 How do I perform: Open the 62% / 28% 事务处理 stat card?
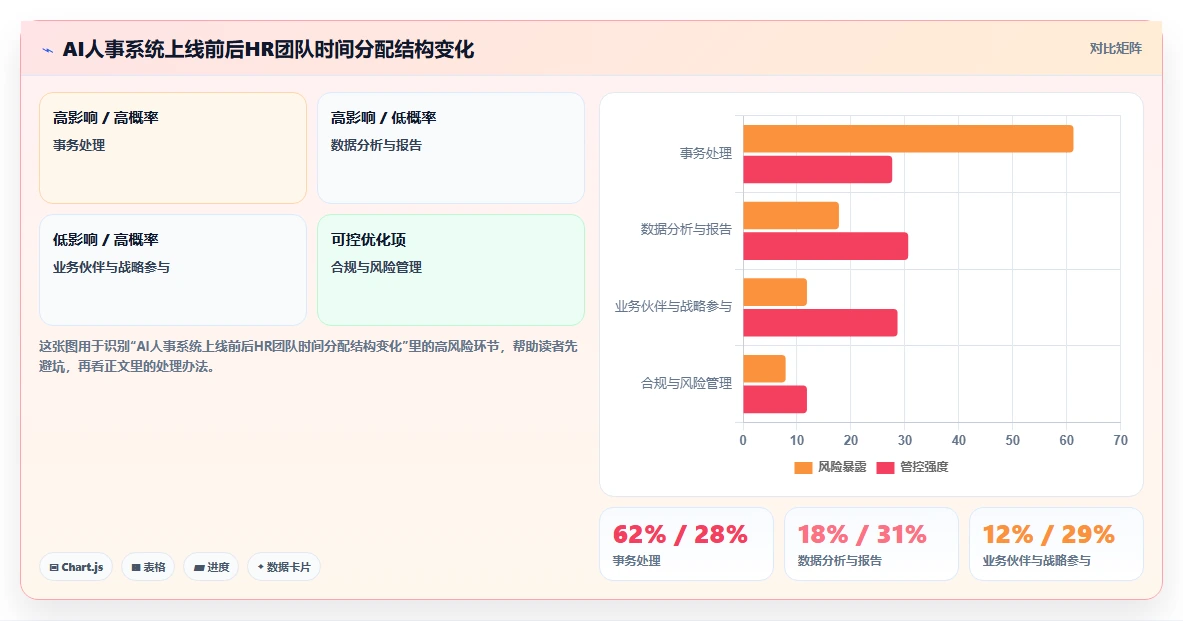pos(686,544)
